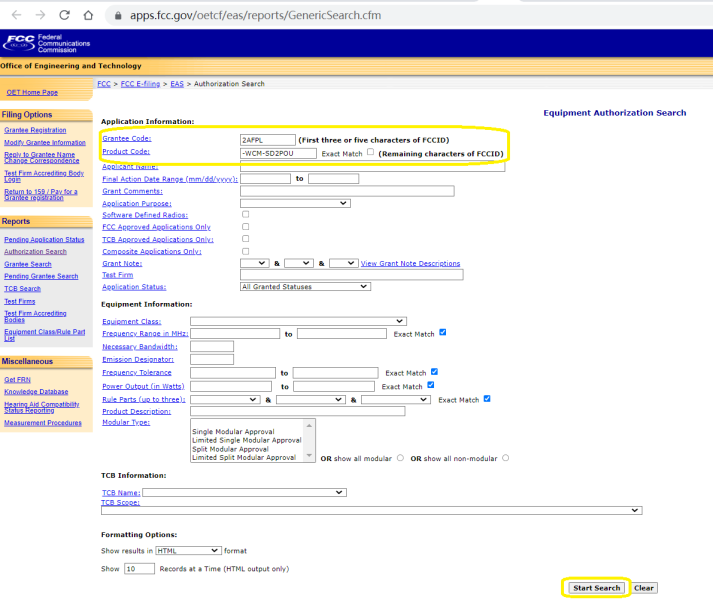Viewport: 713px width, 600px height.
Task: Check FCC Approved Applications Only
Action: 246,227
